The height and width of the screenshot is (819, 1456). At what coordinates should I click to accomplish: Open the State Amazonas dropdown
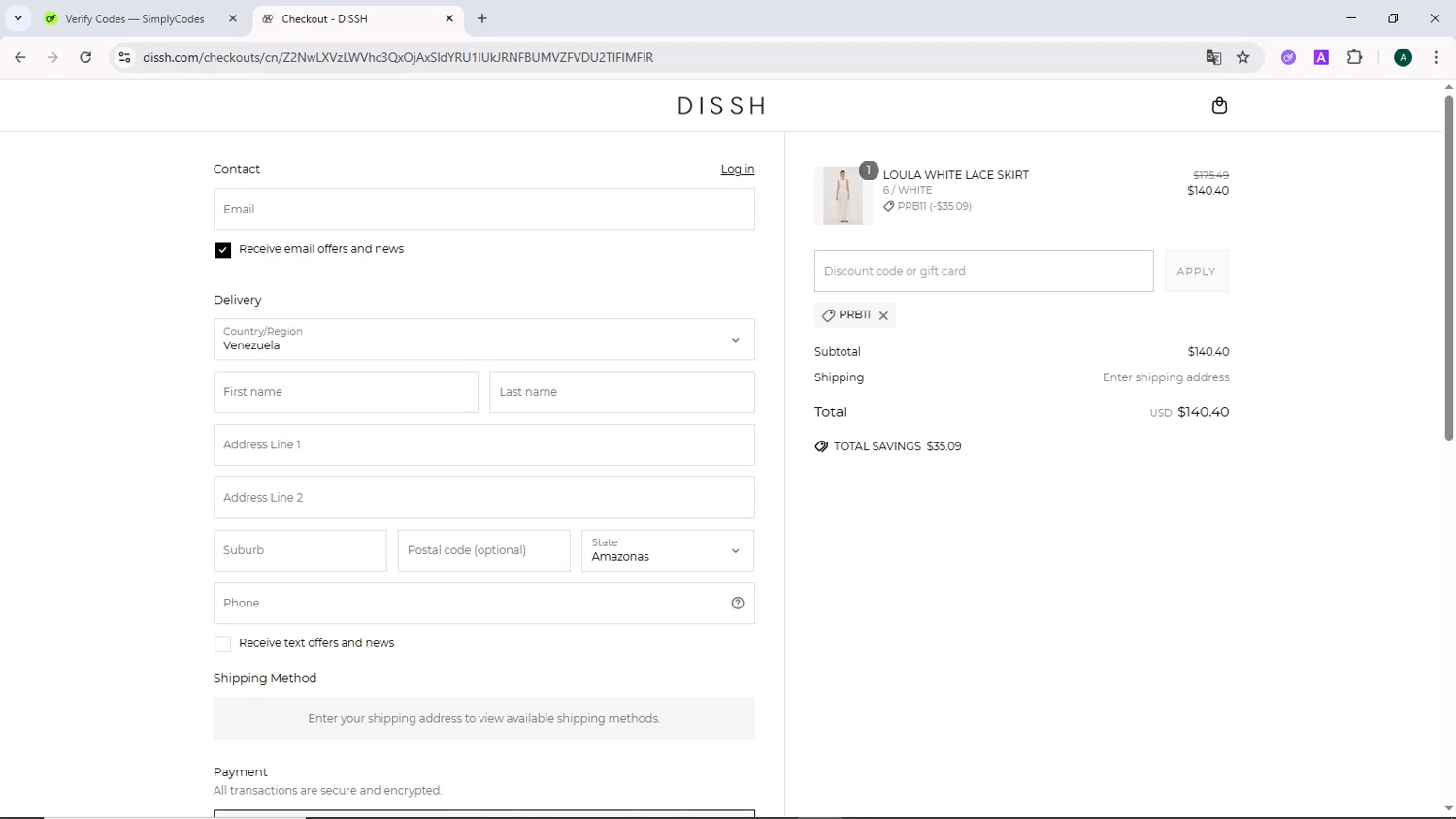(x=667, y=550)
